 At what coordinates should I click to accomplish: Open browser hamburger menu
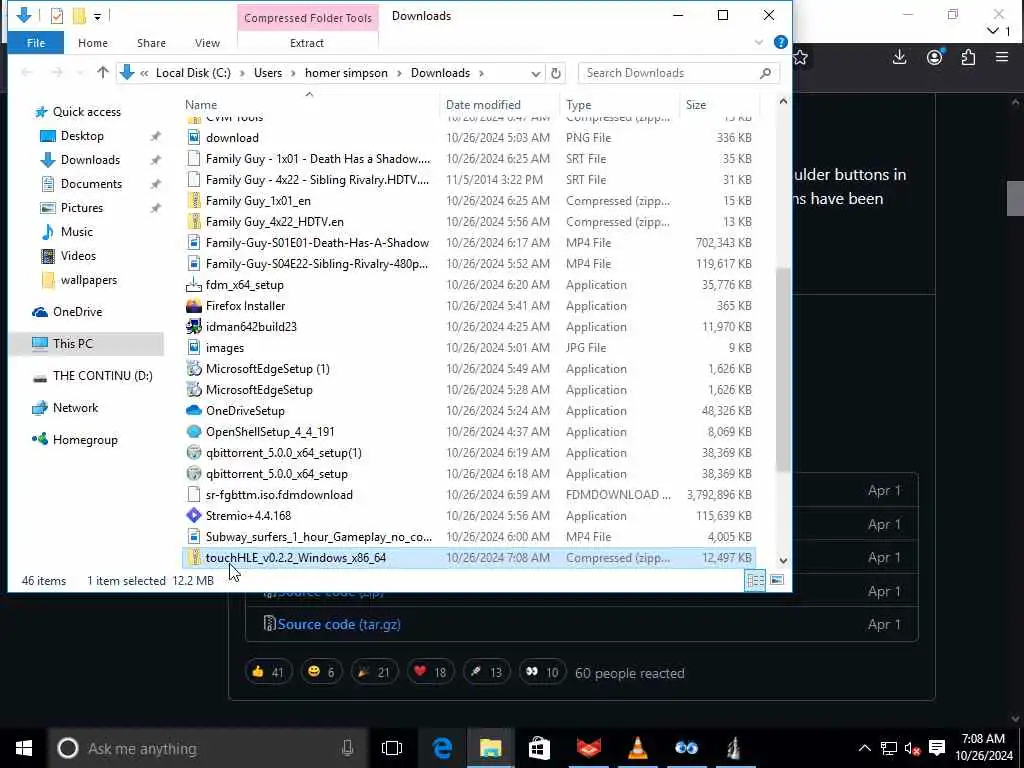click(x=1002, y=57)
